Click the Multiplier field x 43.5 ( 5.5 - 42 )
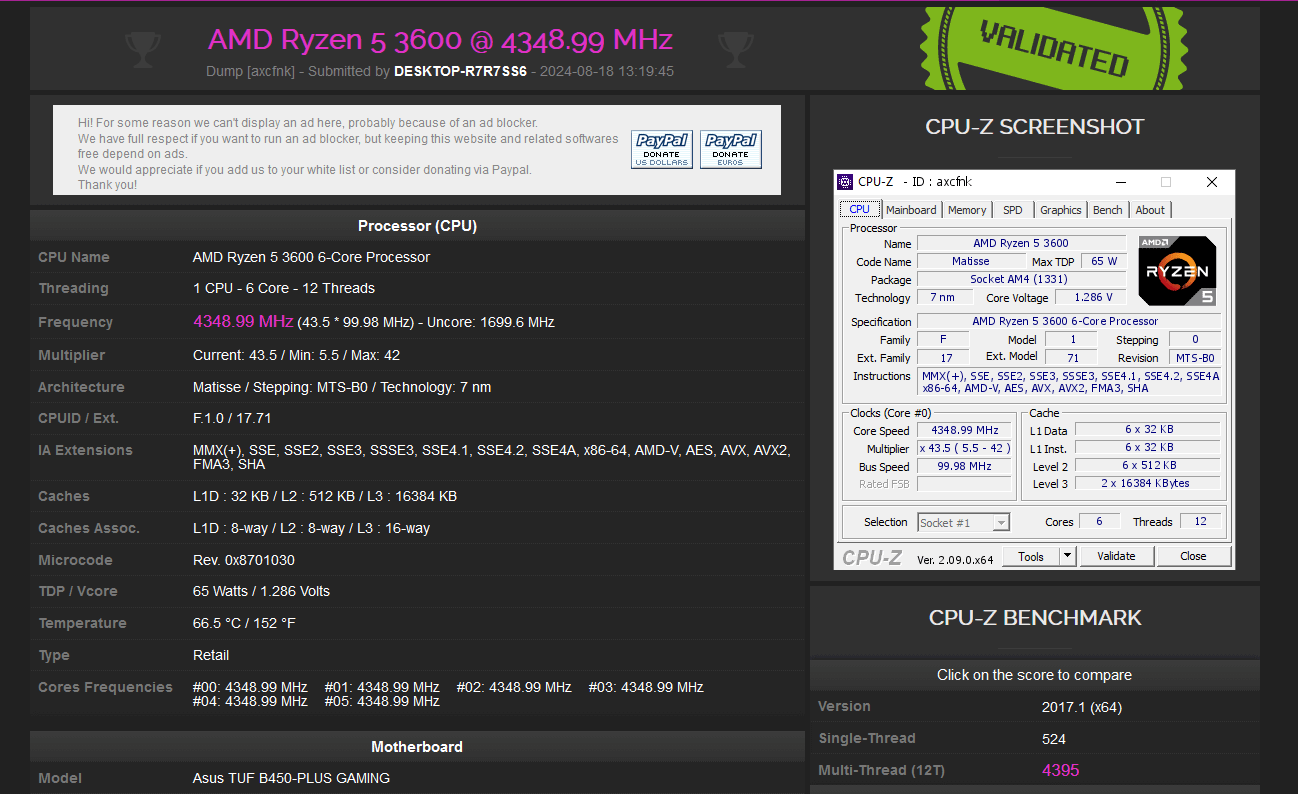Viewport: 1298px width, 794px height. click(x=964, y=448)
